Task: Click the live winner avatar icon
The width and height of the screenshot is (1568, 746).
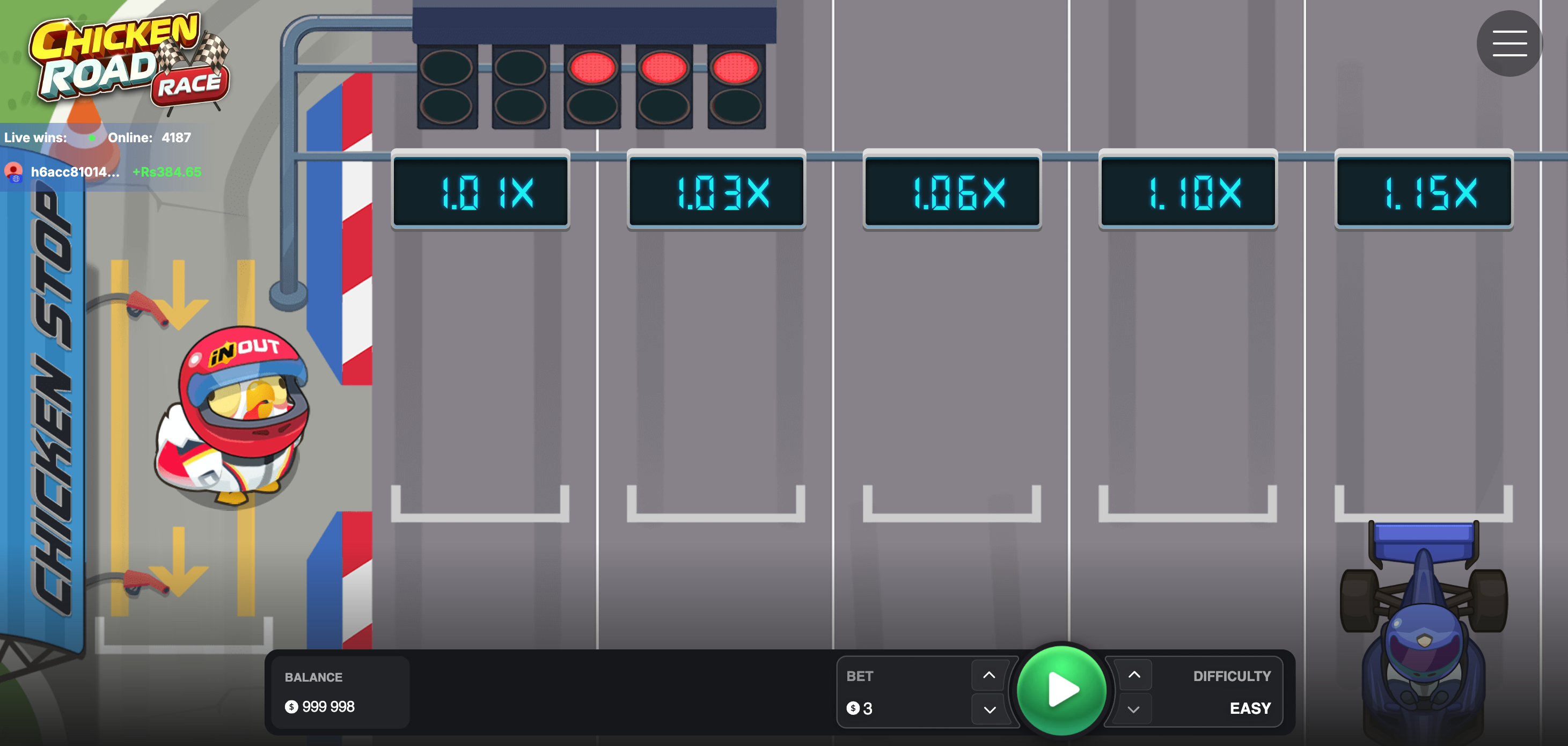Action: tap(13, 172)
